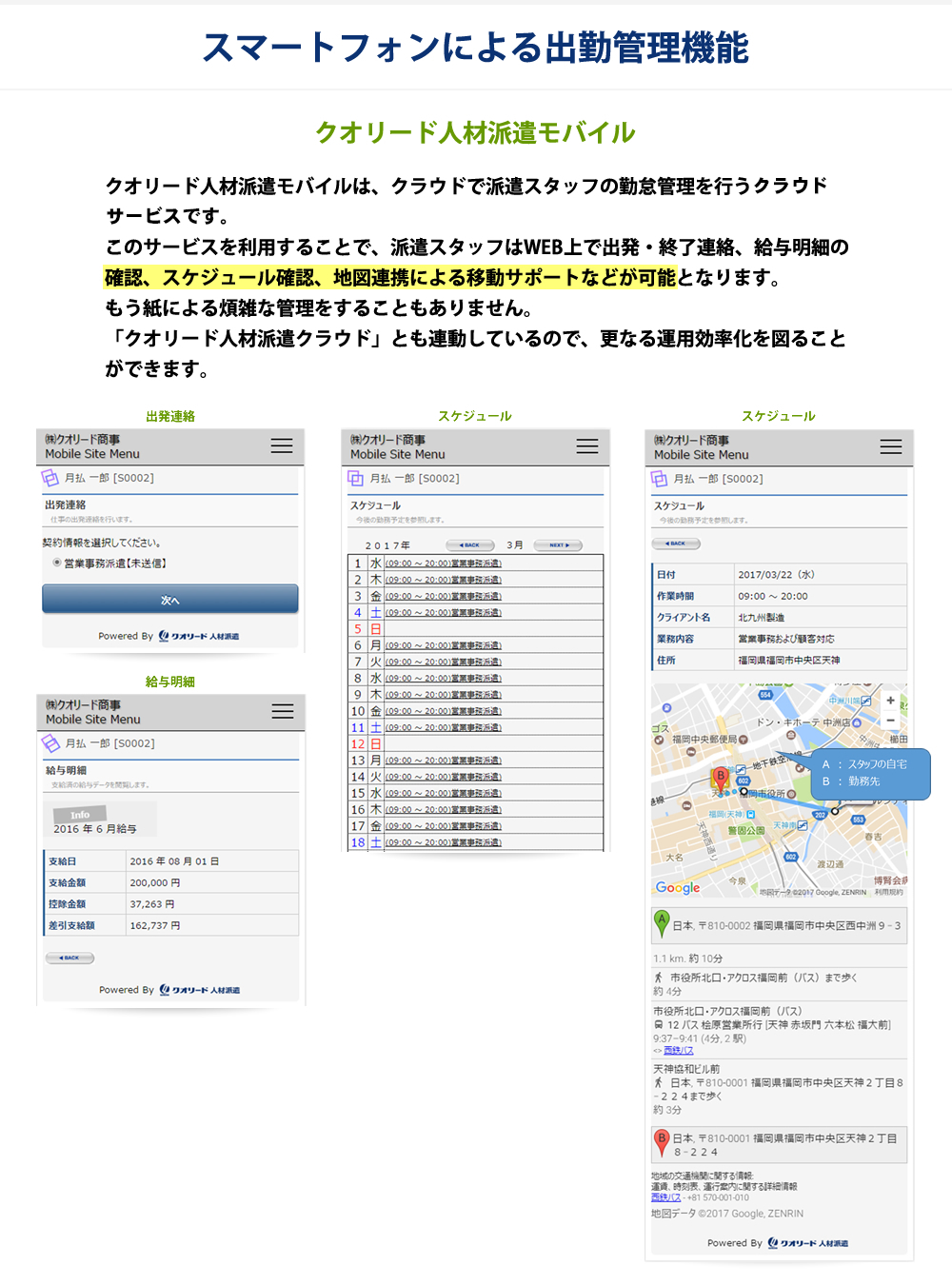Click user icon on the schedule calendar screen
952x1285 pixels.
click(355, 479)
